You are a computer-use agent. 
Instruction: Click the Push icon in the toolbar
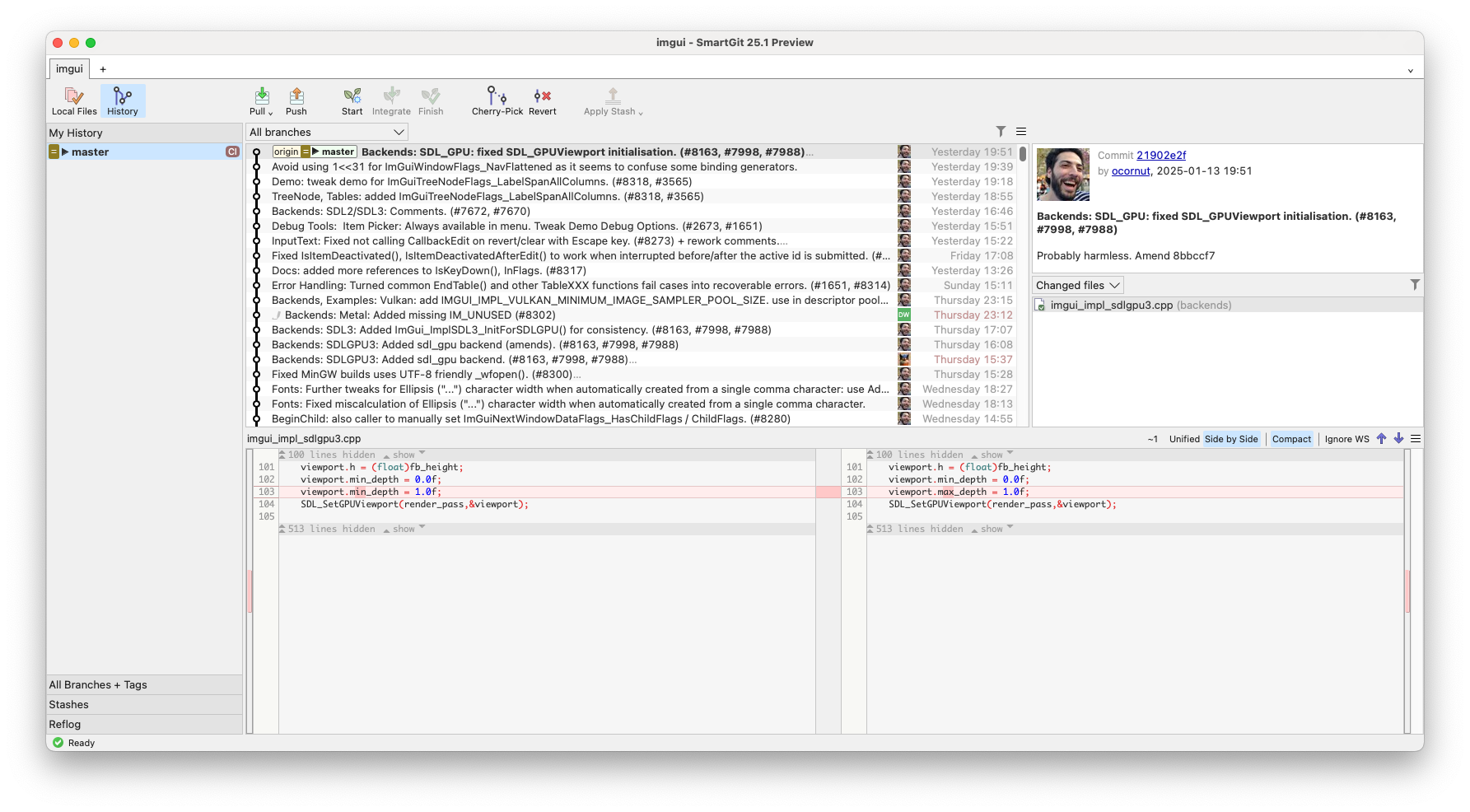click(296, 100)
